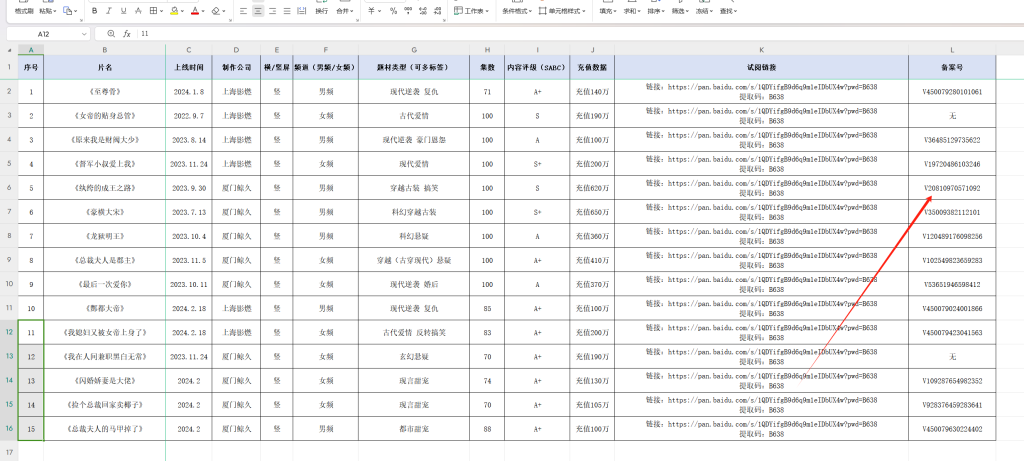Viewport: 1024px width, 461px height.
Task: Align cell text to the left
Action: [243, 11]
